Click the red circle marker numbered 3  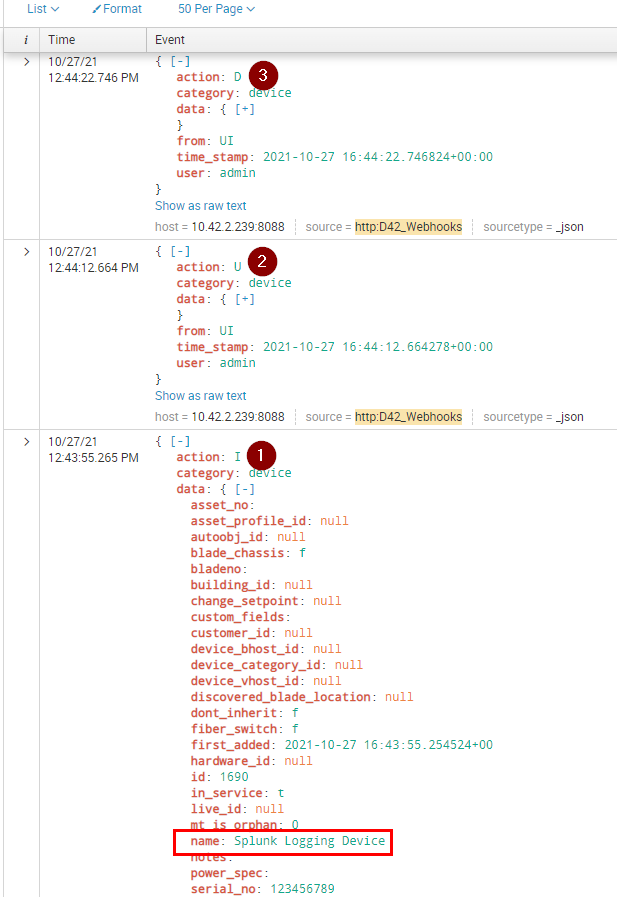263,75
